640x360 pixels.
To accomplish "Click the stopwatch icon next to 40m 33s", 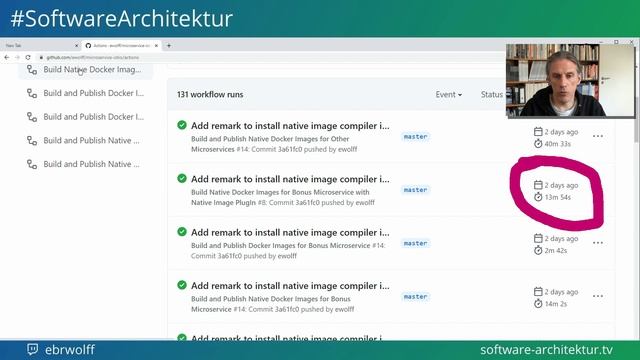I will [538, 144].
